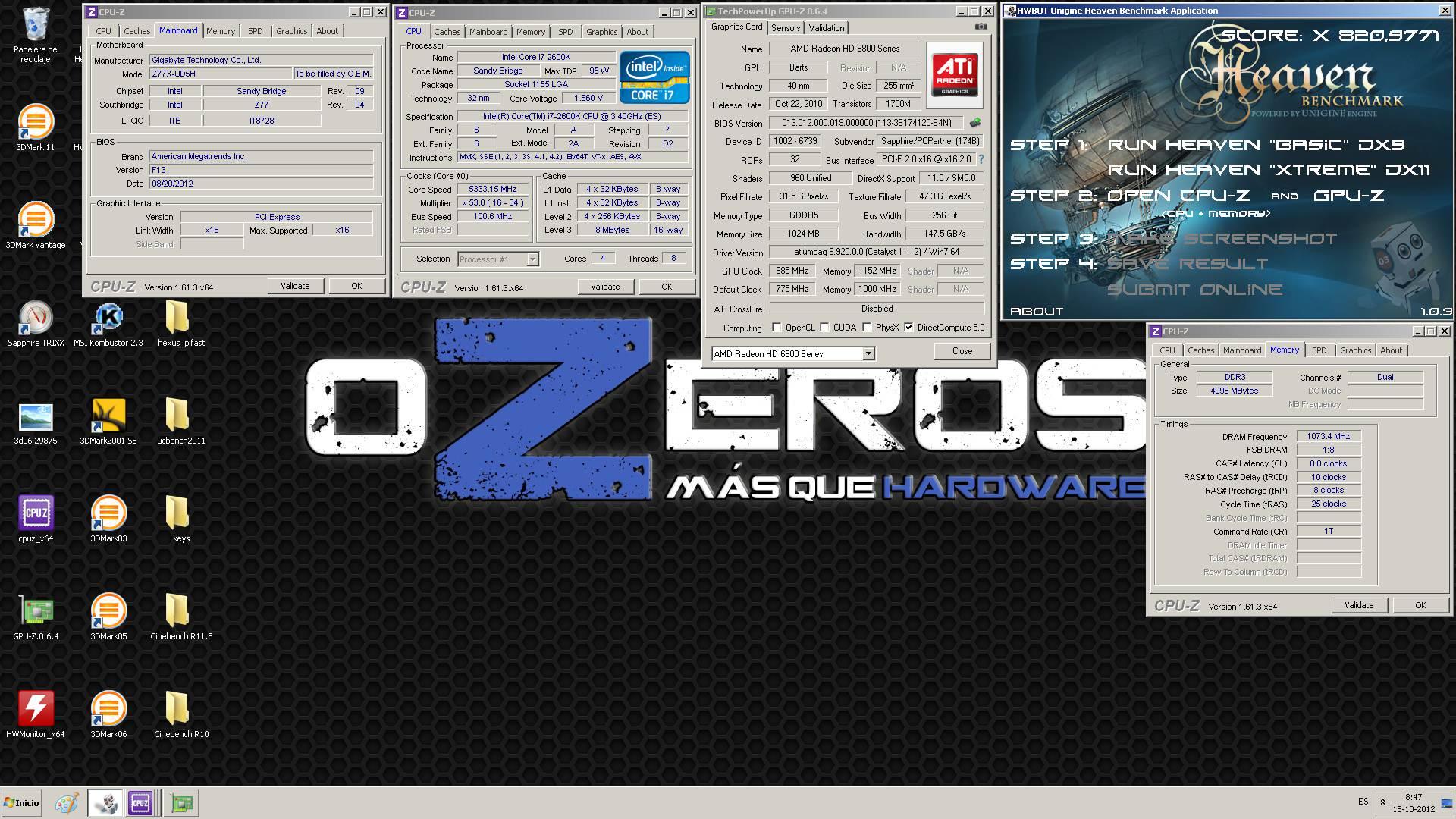Viewport: 1456px width, 819px height.
Task: Click the GPU-Z taskbar button
Action: tap(182, 802)
